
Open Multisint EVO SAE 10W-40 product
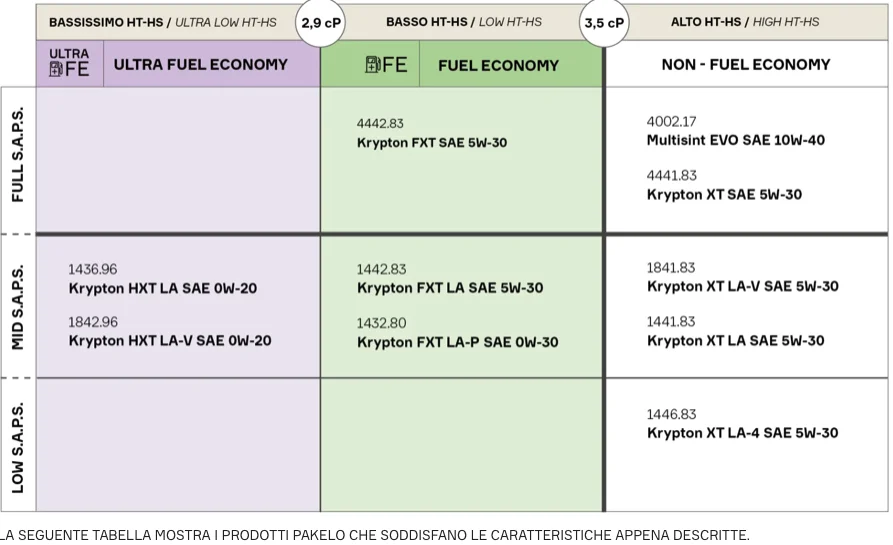click(735, 140)
